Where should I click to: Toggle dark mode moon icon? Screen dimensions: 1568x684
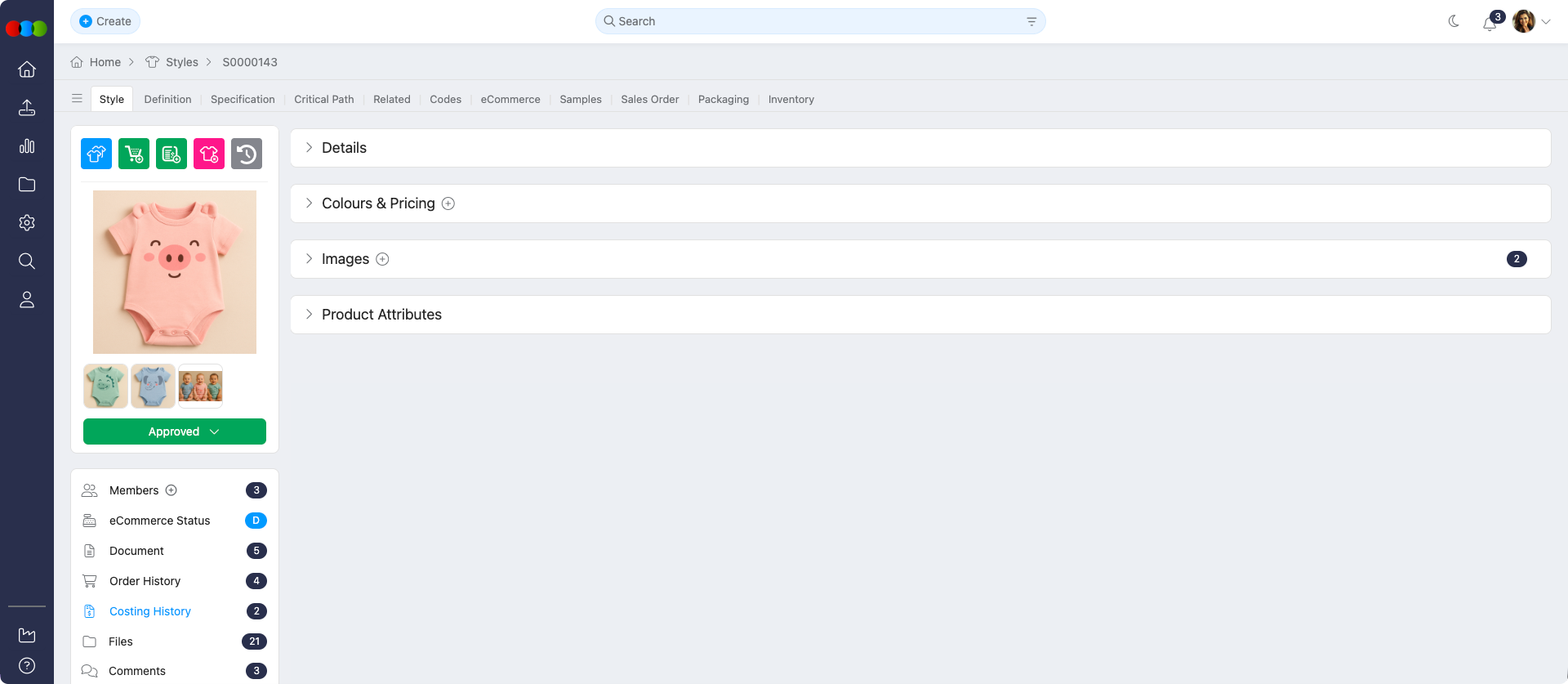point(1454,22)
